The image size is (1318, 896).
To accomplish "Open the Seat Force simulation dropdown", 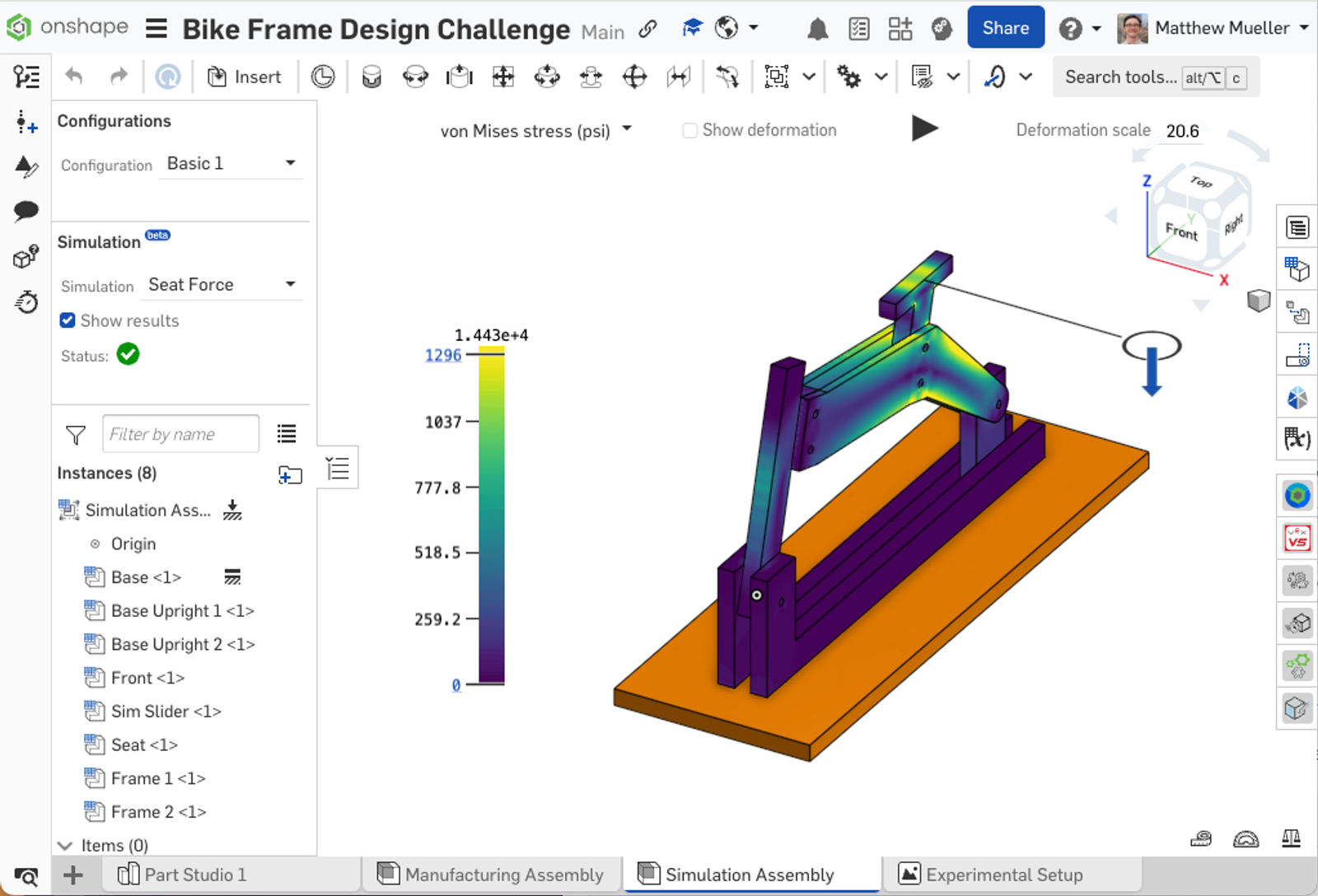I will click(221, 285).
